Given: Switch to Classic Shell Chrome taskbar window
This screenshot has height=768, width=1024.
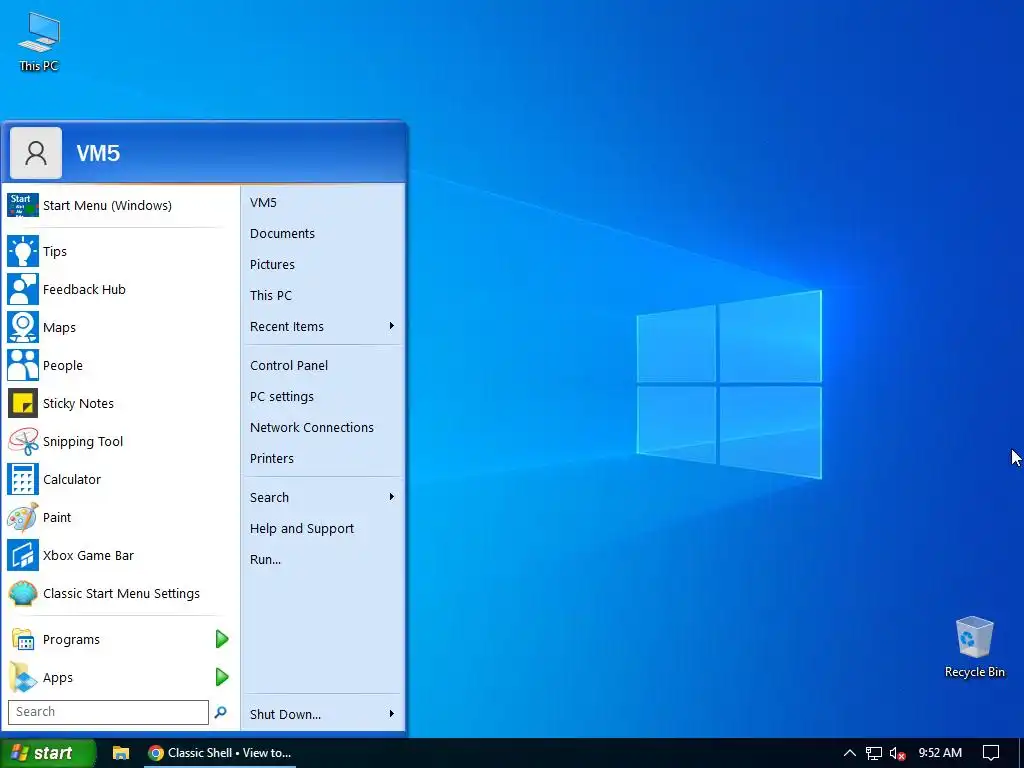Looking at the screenshot, I should (221, 753).
